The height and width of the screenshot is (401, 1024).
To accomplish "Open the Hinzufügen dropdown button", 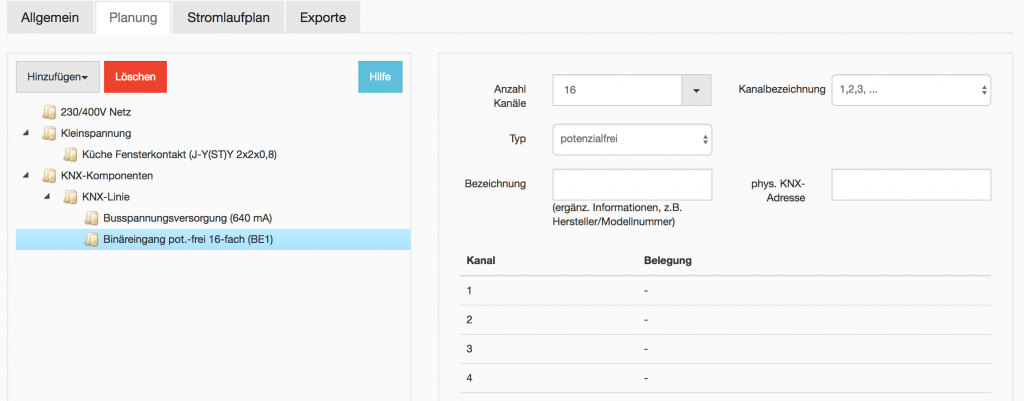I will (x=57, y=77).
